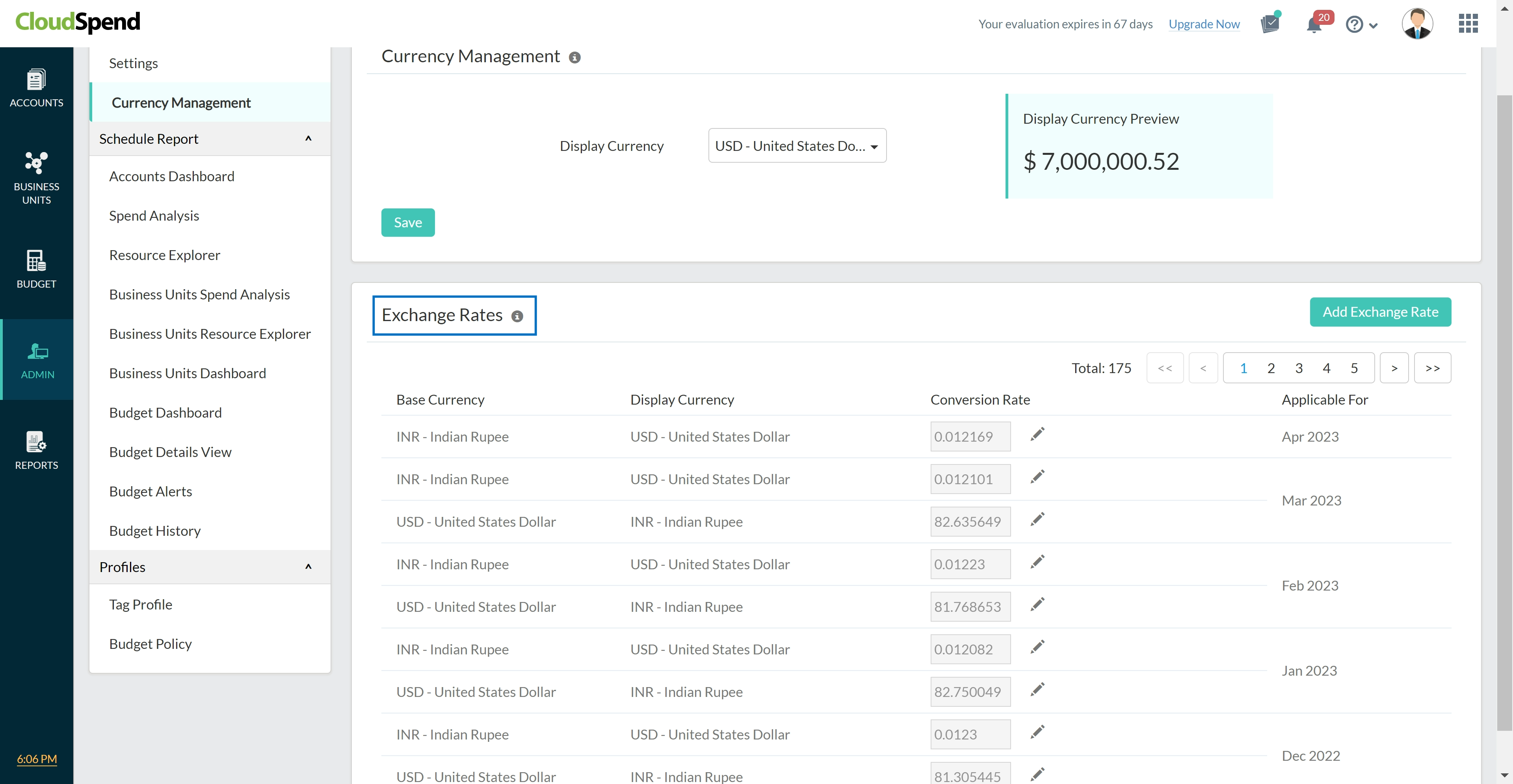Image resolution: width=1513 pixels, height=784 pixels.
Task: Collapse the Profiles section
Action: coord(307,567)
